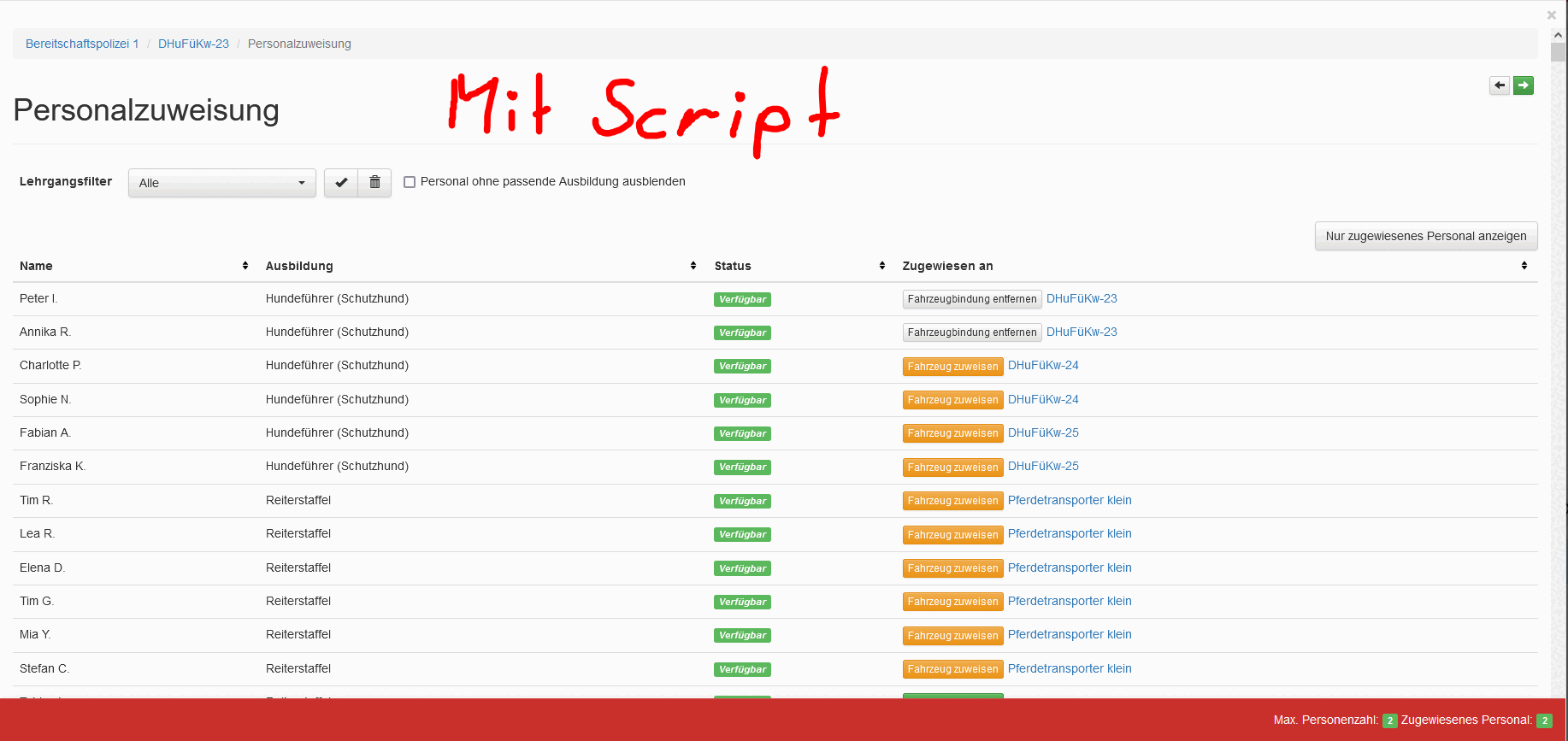Open Bereitschaftspolizei 1 breadcrumb link
The height and width of the screenshot is (741, 1568).
(x=82, y=44)
